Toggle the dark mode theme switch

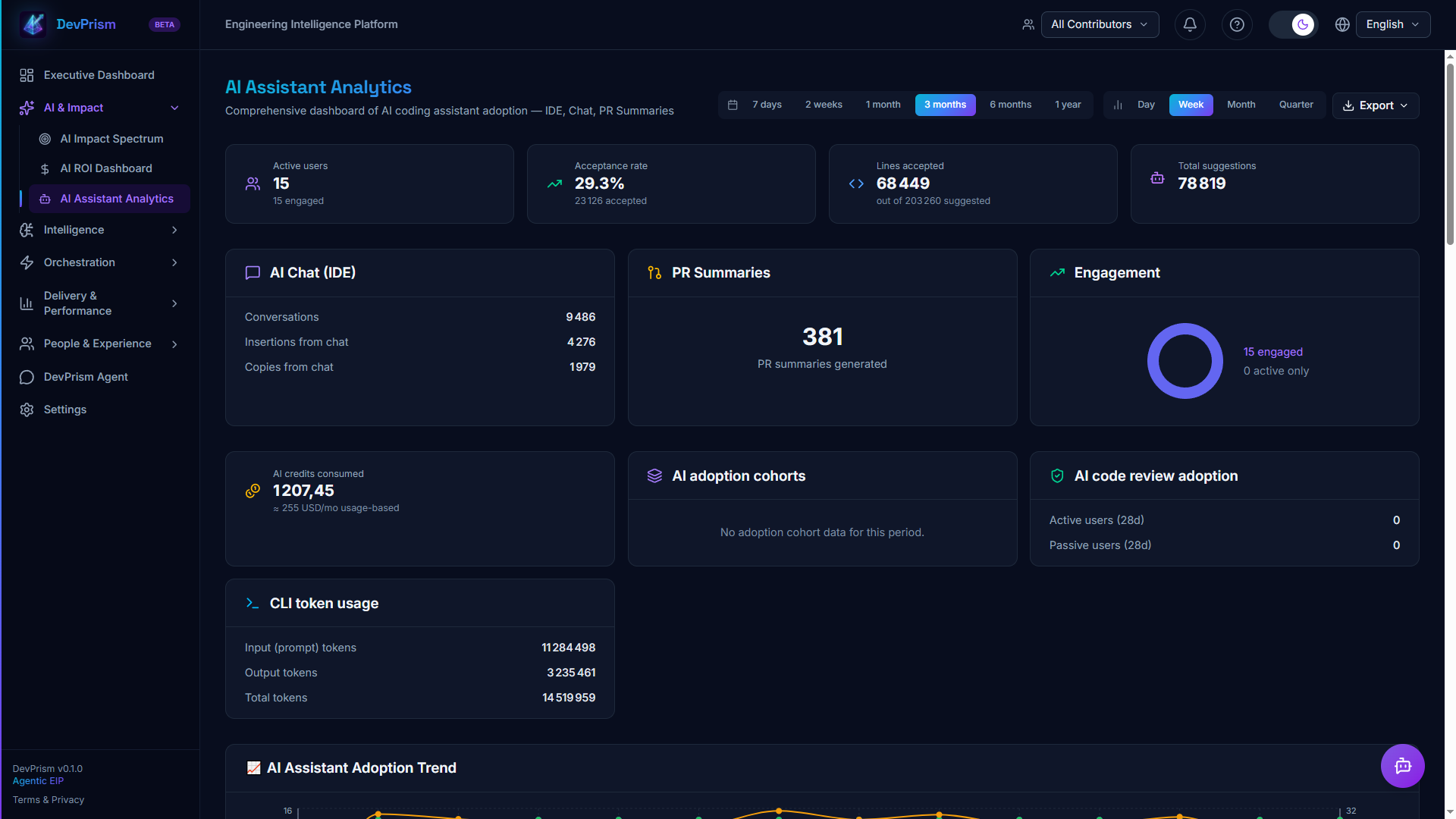click(1294, 24)
